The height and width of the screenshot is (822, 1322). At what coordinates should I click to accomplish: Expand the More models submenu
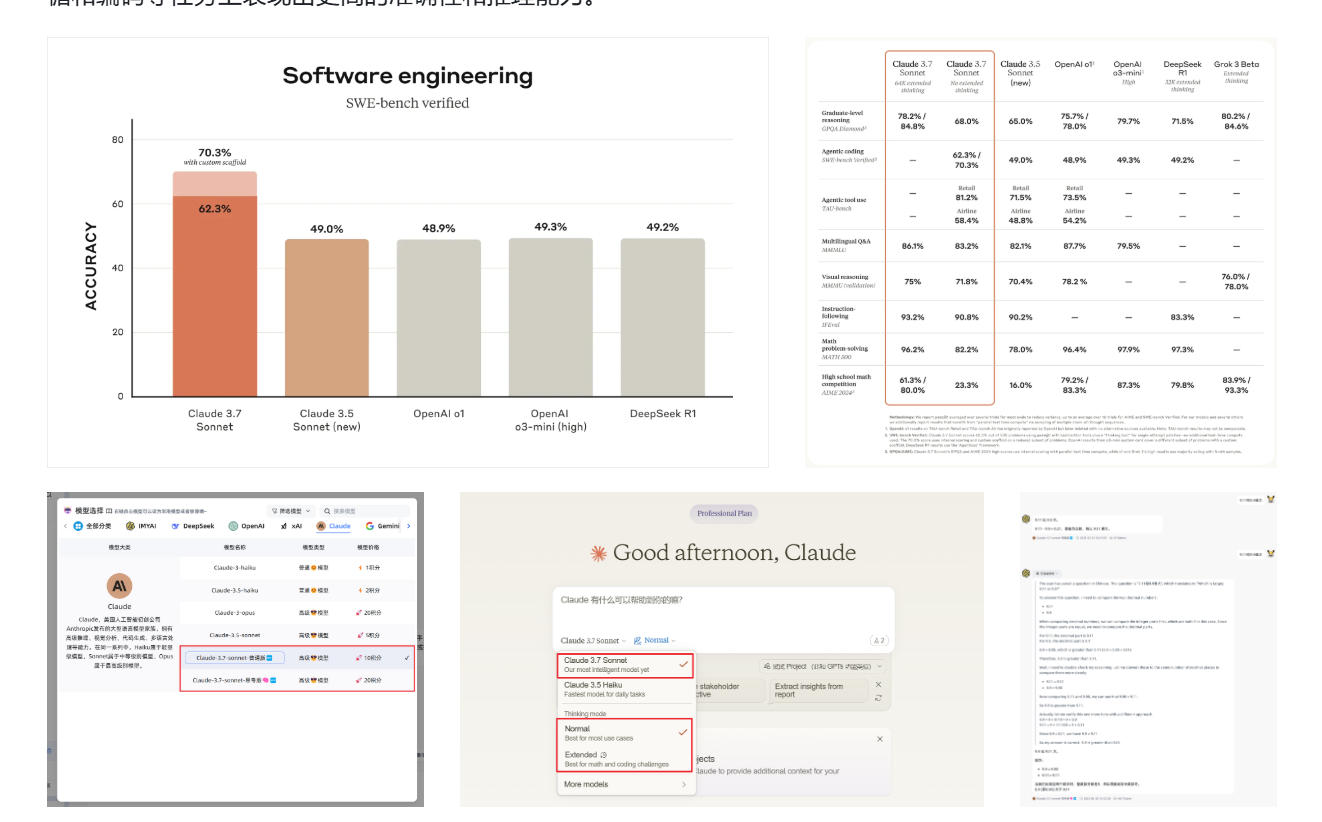(625, 784)
